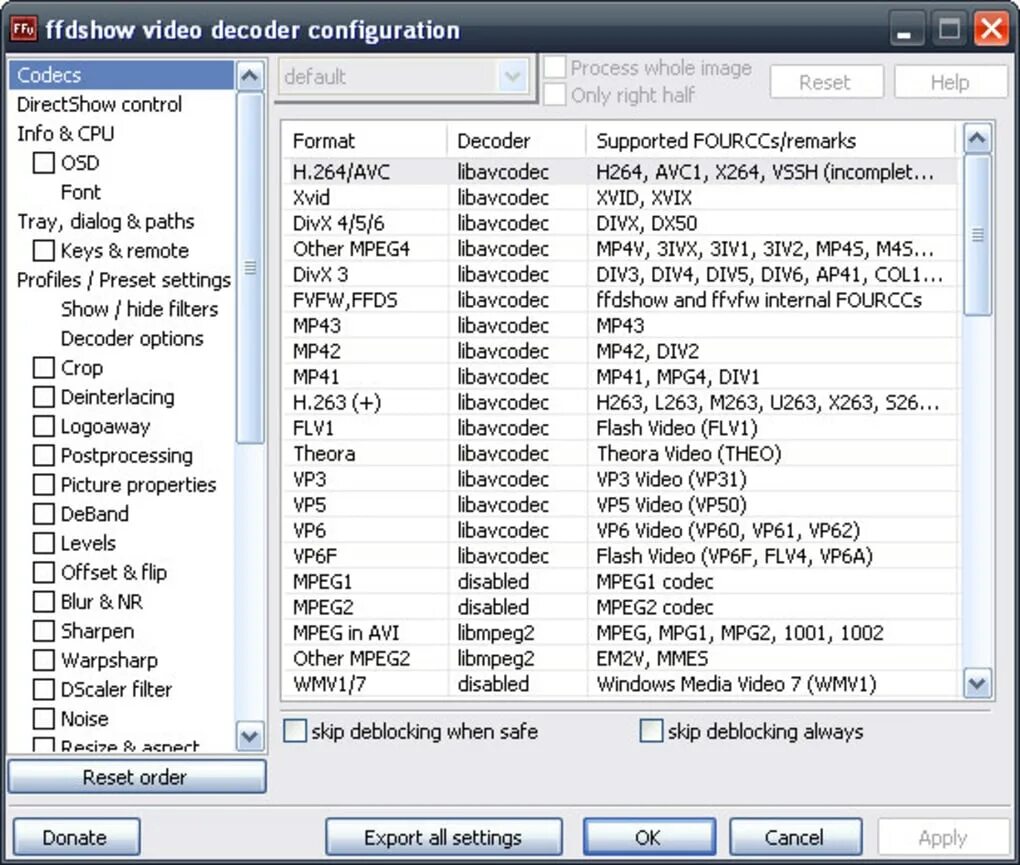Maximize the ffdshow configuration window

pyautogui.click(x=948, y=29)
